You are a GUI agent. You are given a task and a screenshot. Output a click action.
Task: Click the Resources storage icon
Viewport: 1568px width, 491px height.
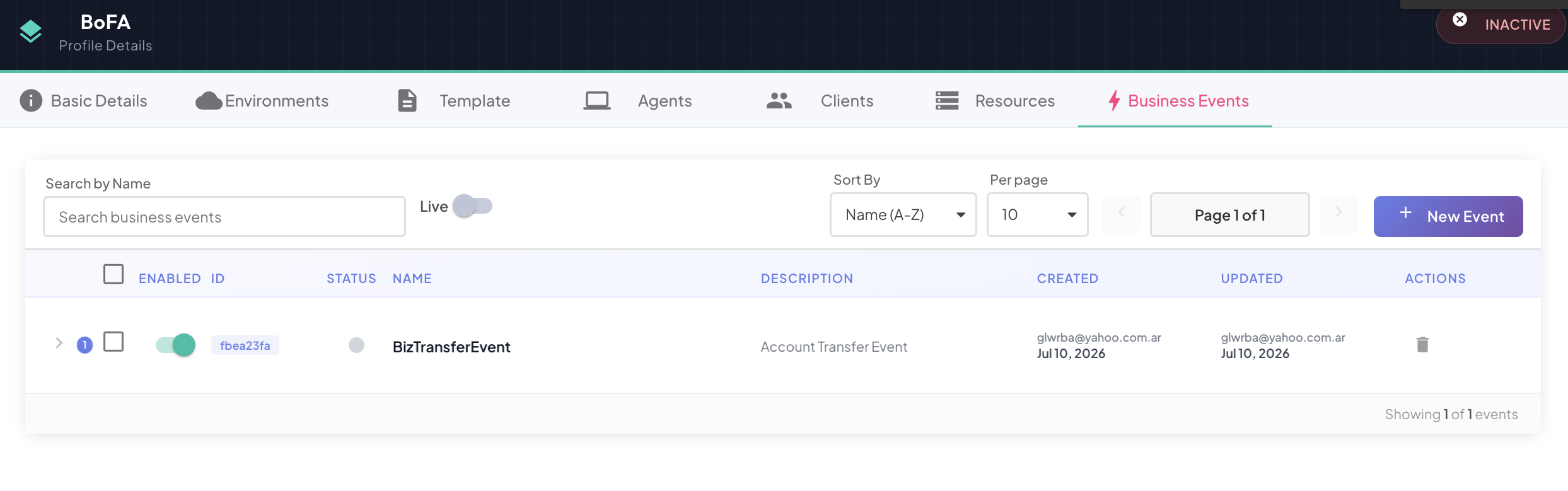(x=947, y=100)
